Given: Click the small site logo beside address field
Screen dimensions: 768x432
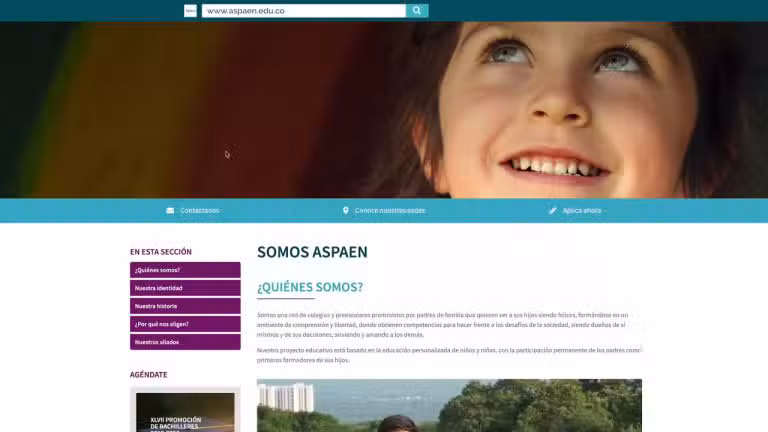Looking at the screenshot, I should pyautogui.click(x=190, y=11).
